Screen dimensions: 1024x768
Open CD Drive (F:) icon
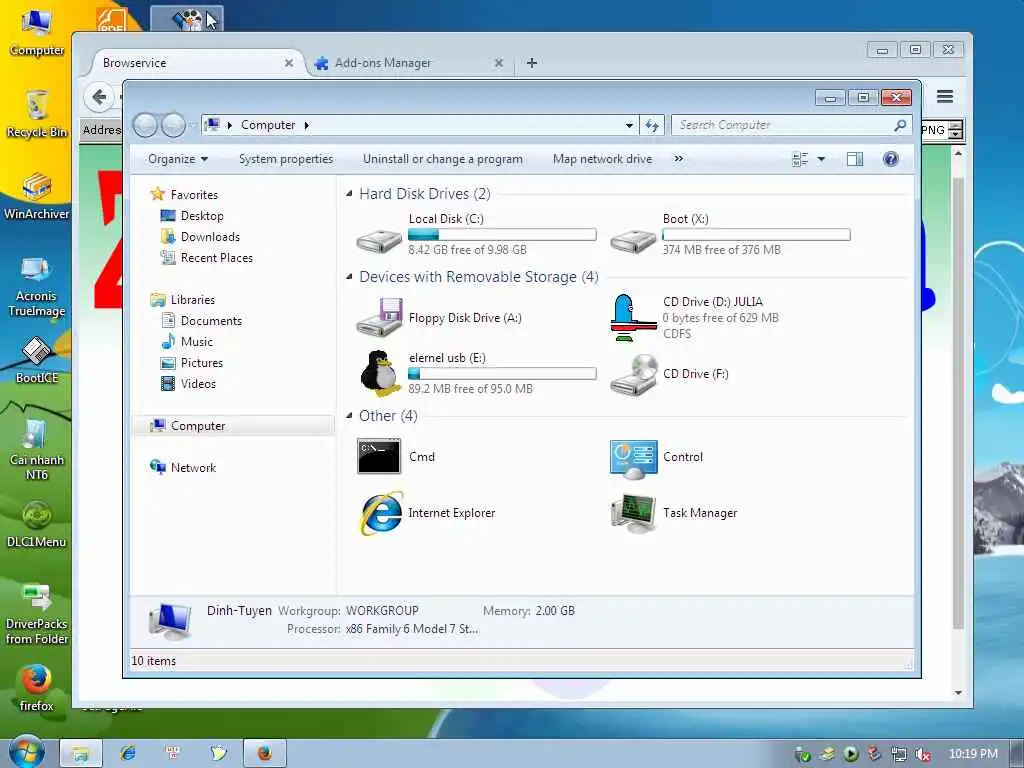pos(633,374)
